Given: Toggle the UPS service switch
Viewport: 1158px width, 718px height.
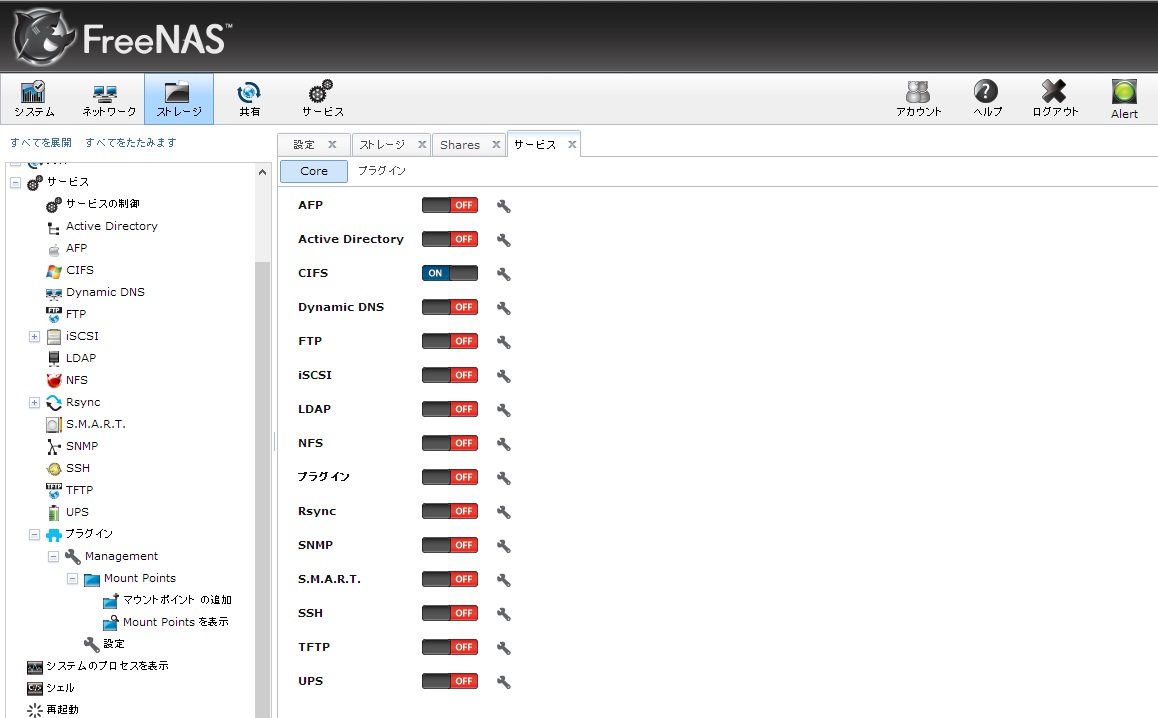Looking at the screenshot, I should click(x=450, y=681).
